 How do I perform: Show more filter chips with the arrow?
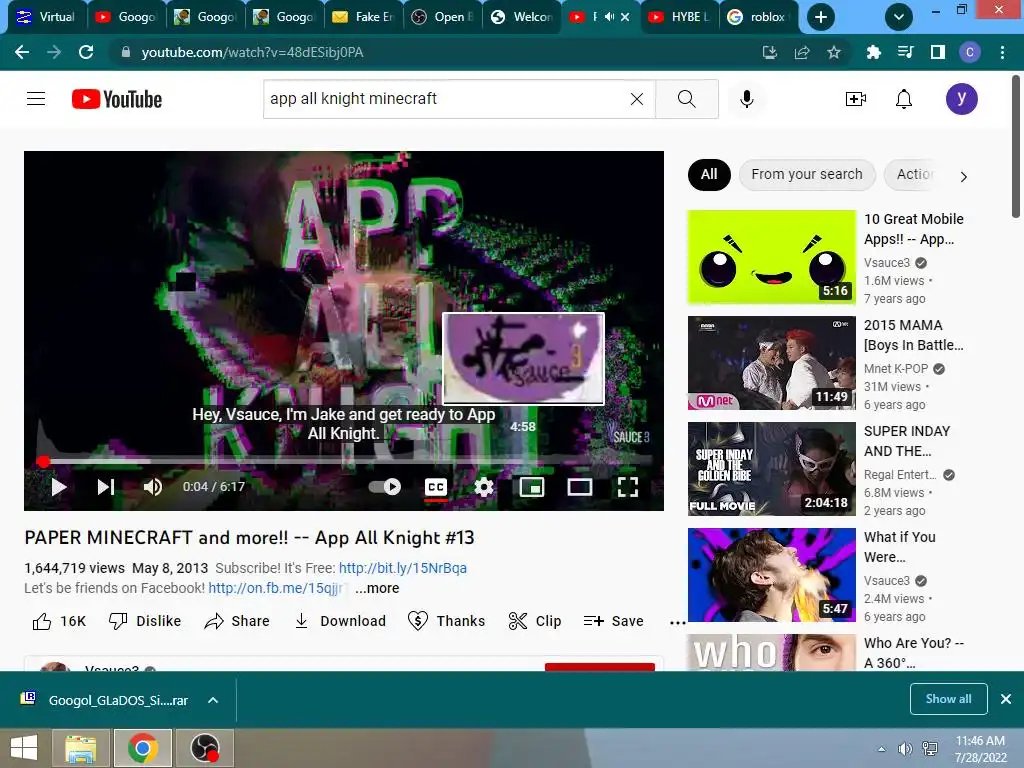pyautogui.click(x=963, y=176)
